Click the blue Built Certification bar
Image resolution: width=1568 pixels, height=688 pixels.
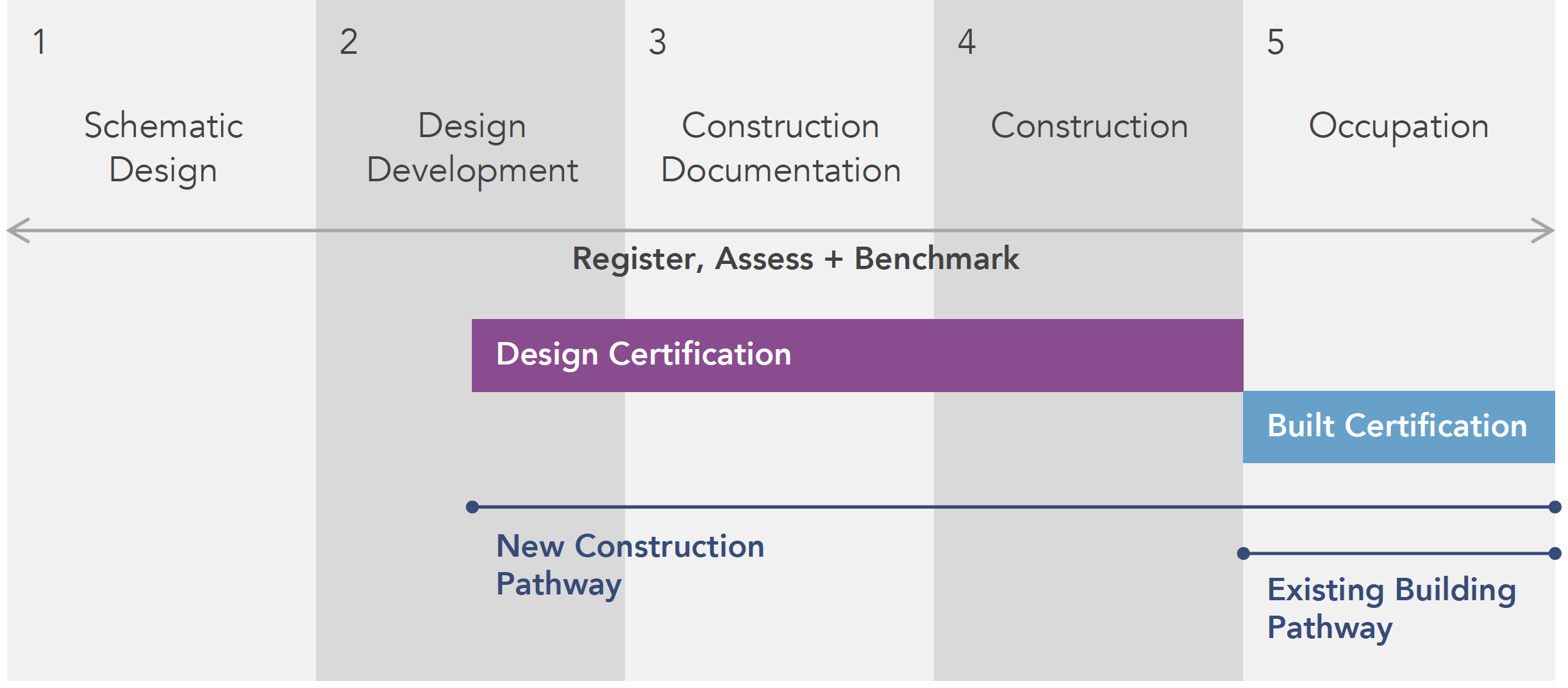click(1399, 427)
